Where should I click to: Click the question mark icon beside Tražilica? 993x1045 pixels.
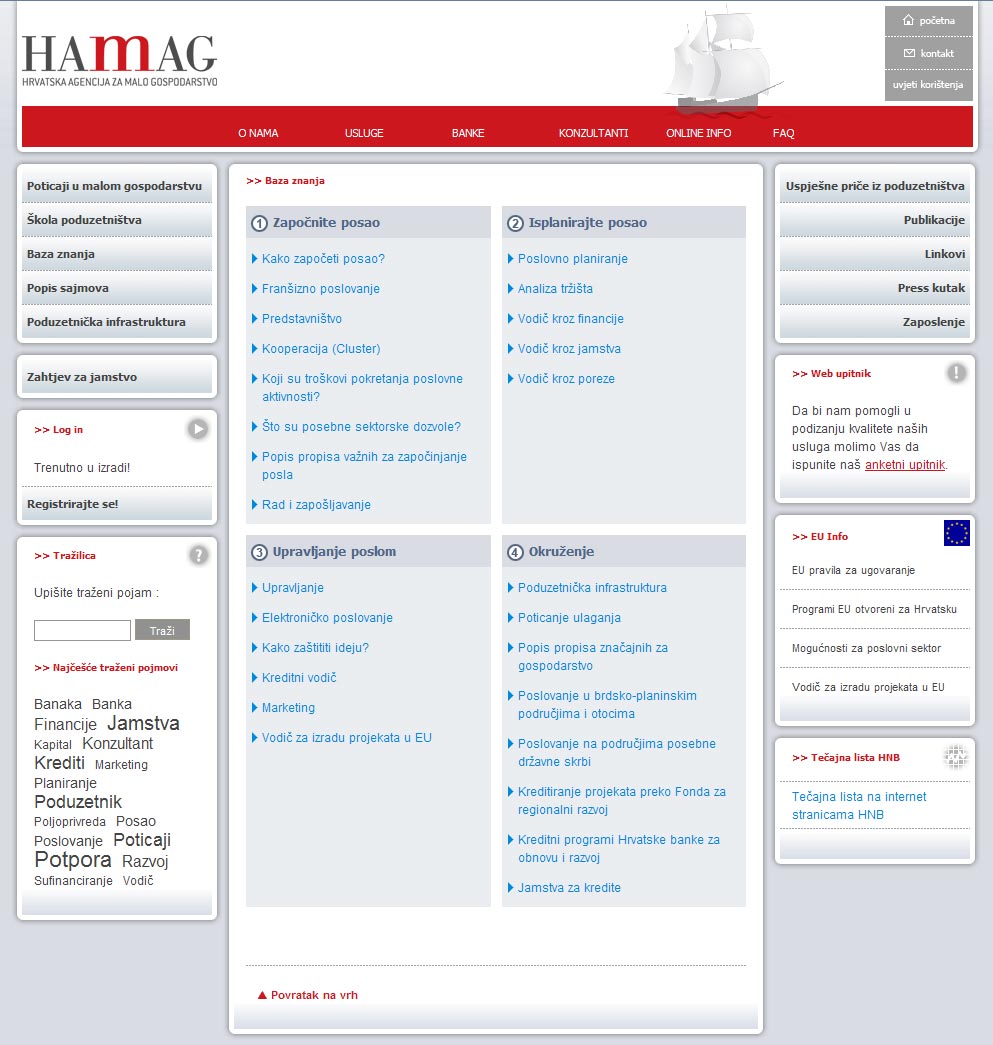(x=199, y=555)
